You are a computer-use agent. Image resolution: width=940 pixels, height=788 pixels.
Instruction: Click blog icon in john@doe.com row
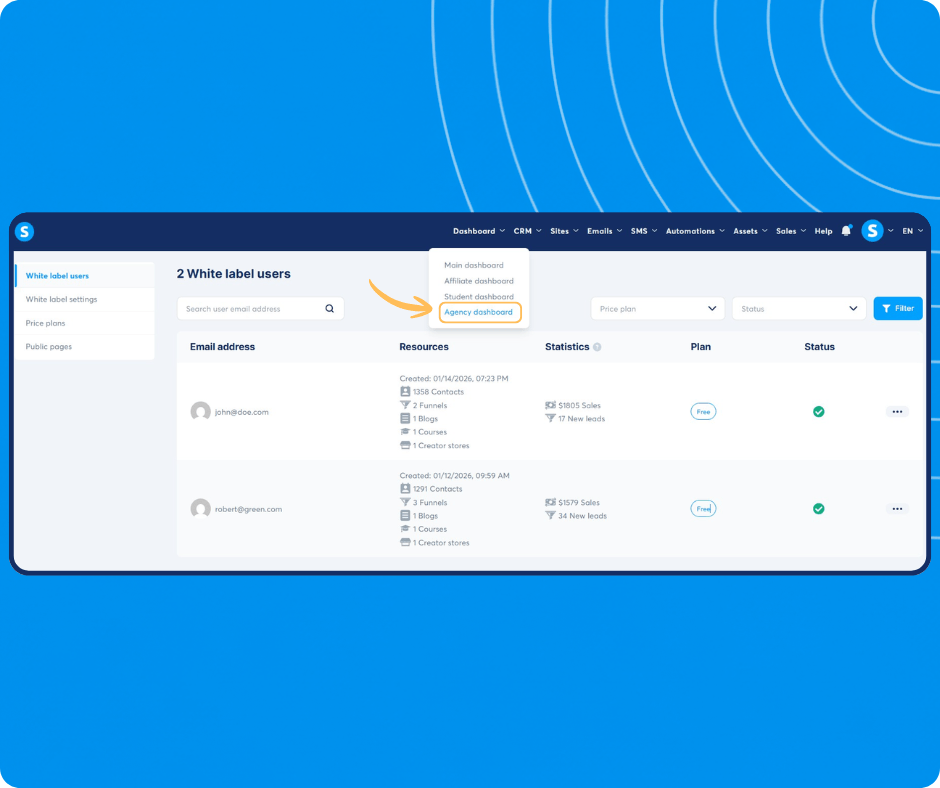[x=405, y=419]
